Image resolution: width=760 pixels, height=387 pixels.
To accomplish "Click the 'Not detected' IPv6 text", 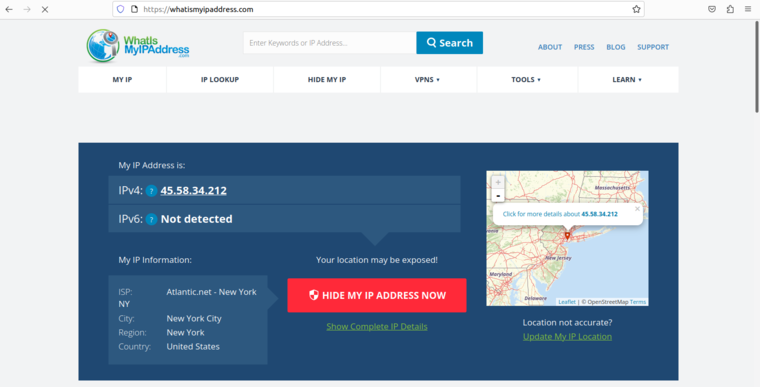I will (x=196, y=219).
